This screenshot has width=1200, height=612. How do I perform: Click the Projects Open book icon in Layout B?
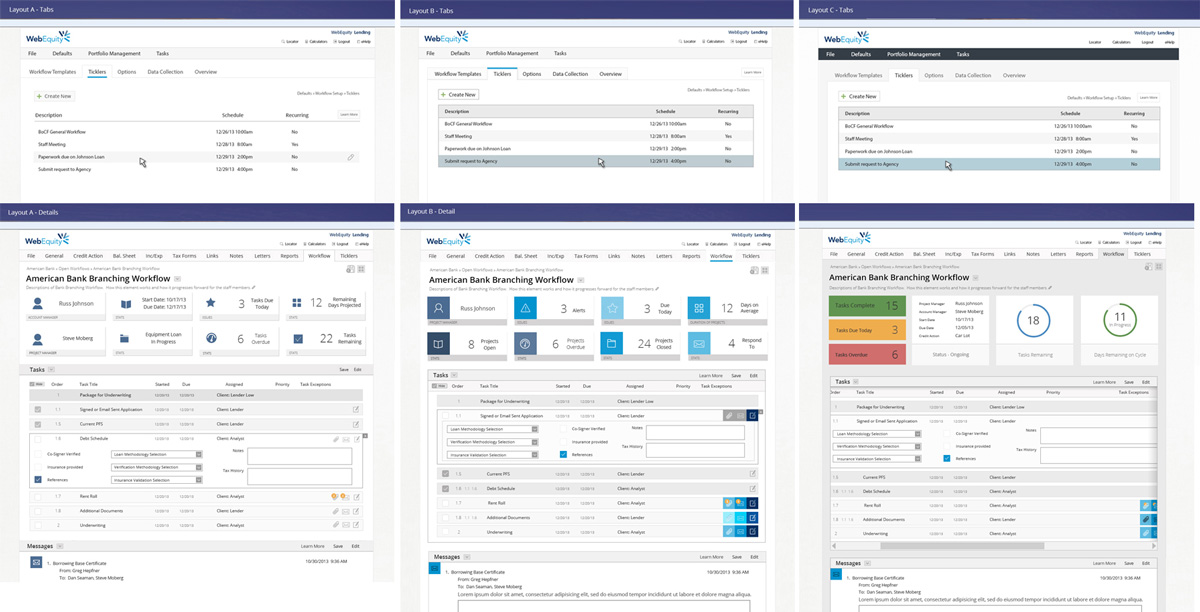[x=437, y=343]
